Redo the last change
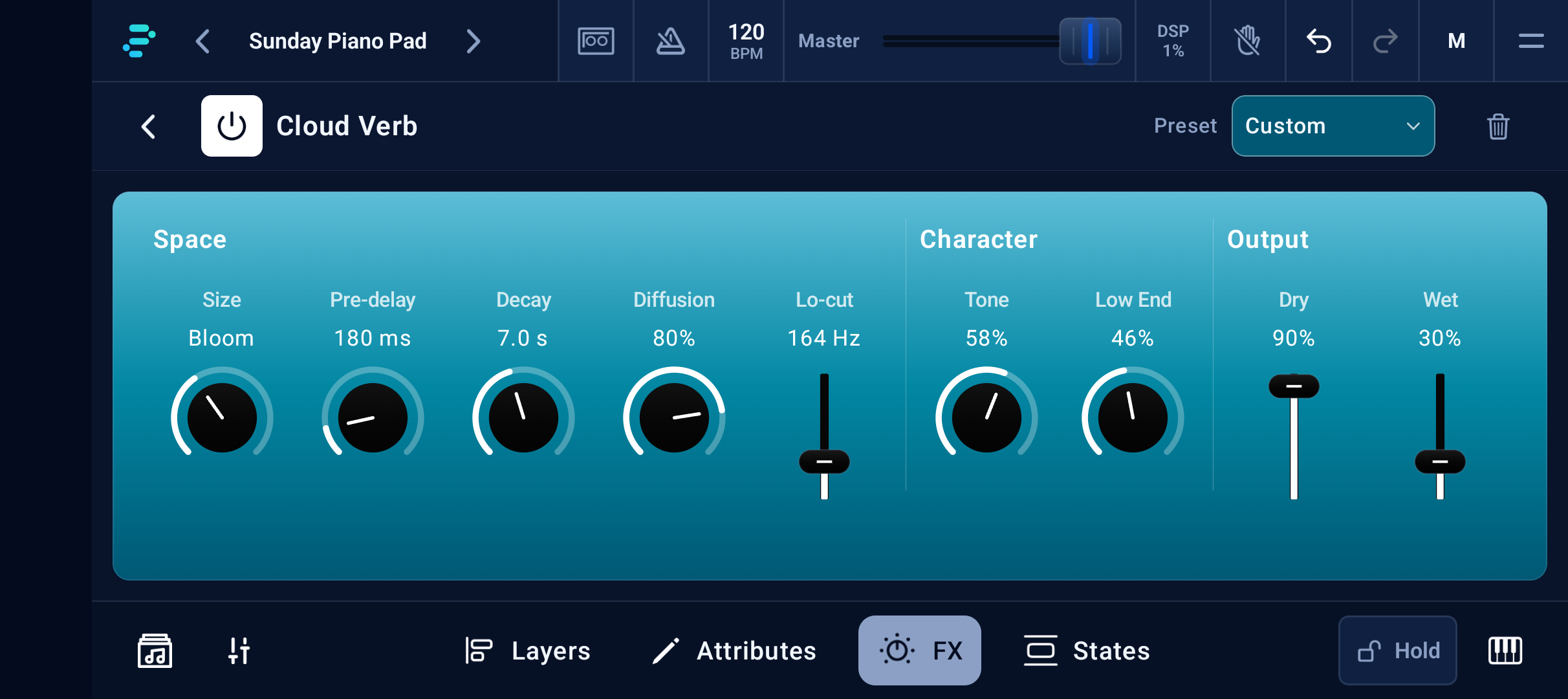Screen dimensions: 1568x699 pyautogui.click(x=1385, y=41)
